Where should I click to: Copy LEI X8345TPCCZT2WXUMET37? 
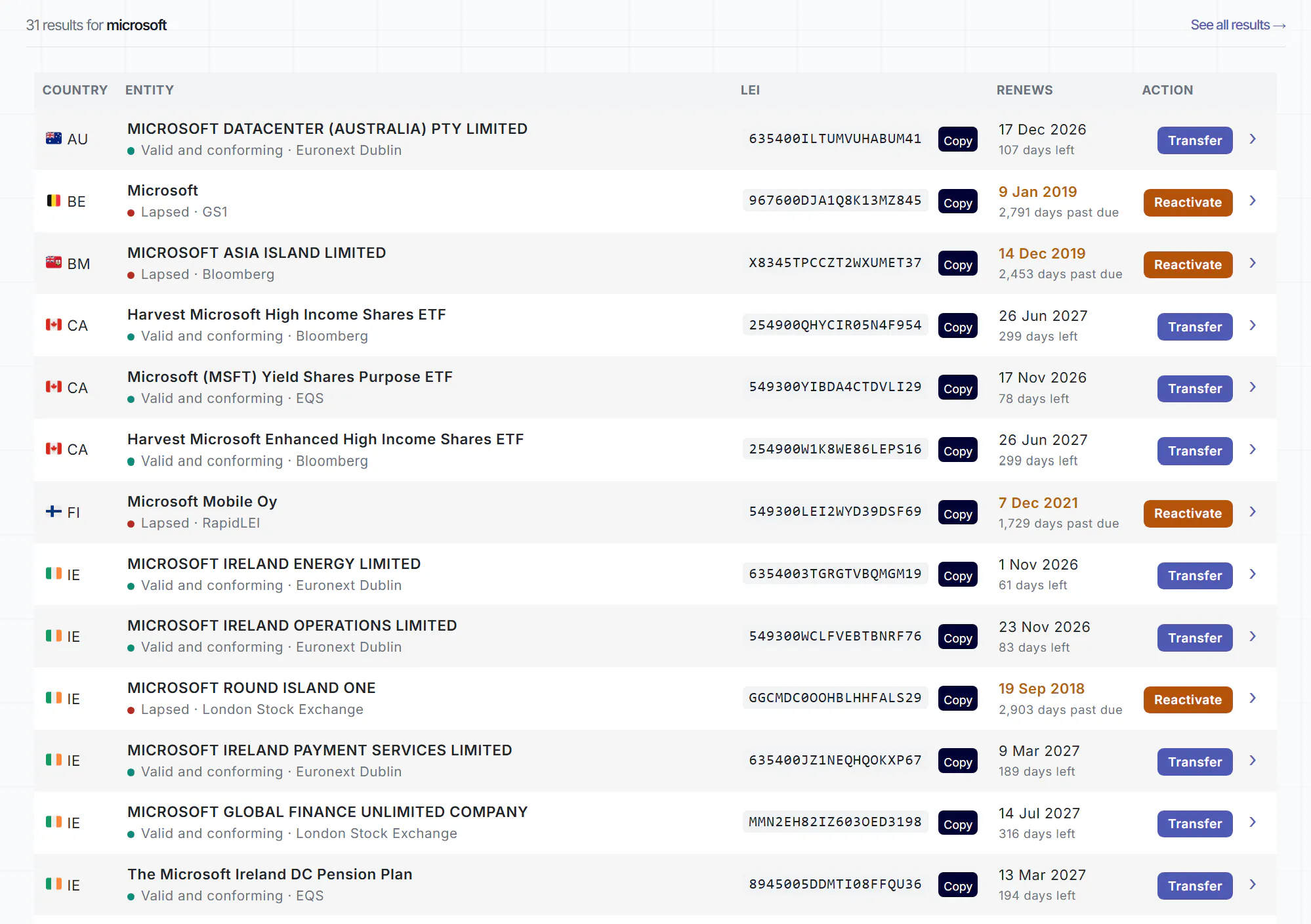tap(957, 264)
